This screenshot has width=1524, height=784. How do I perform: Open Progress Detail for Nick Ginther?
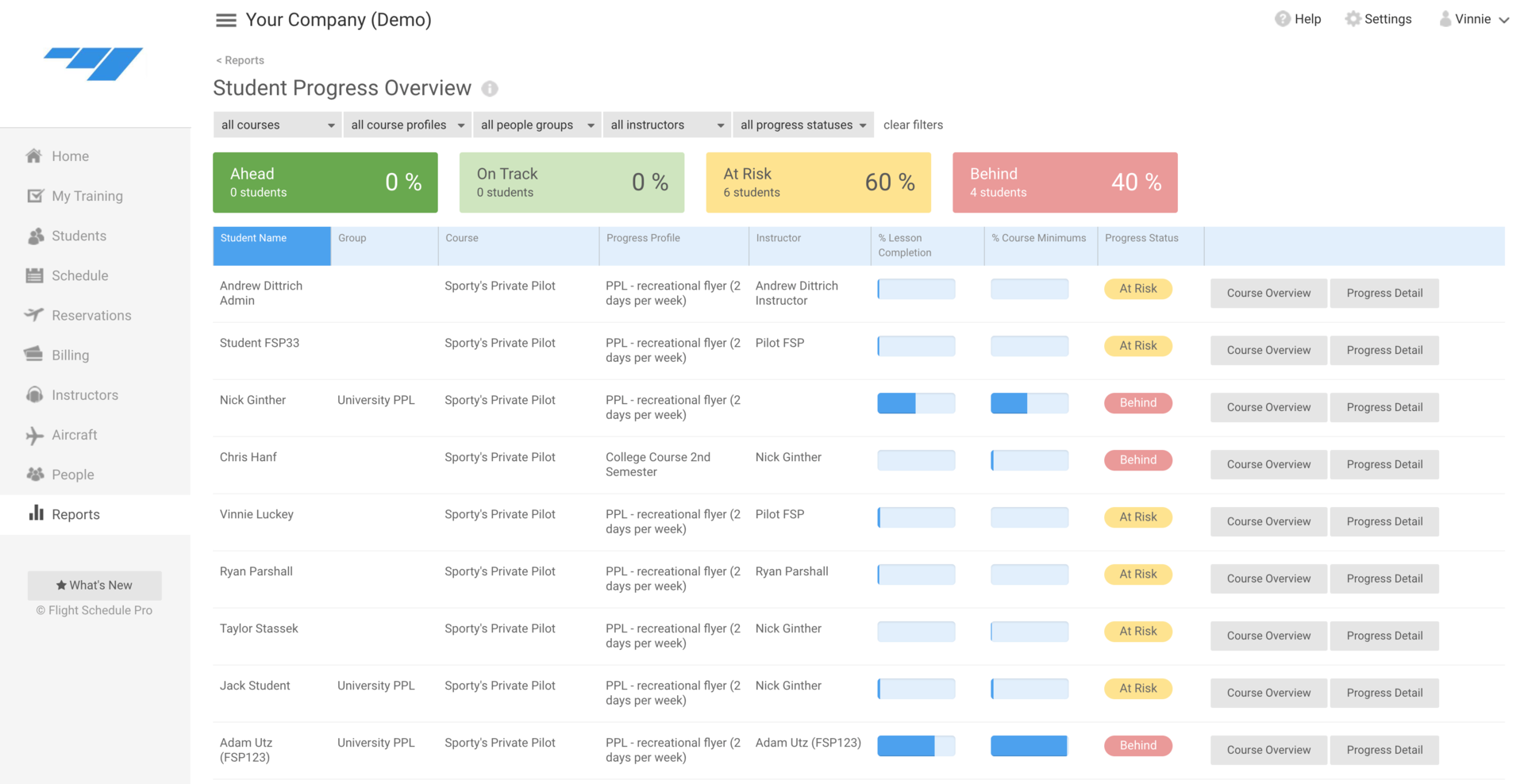pos(1384,407)
